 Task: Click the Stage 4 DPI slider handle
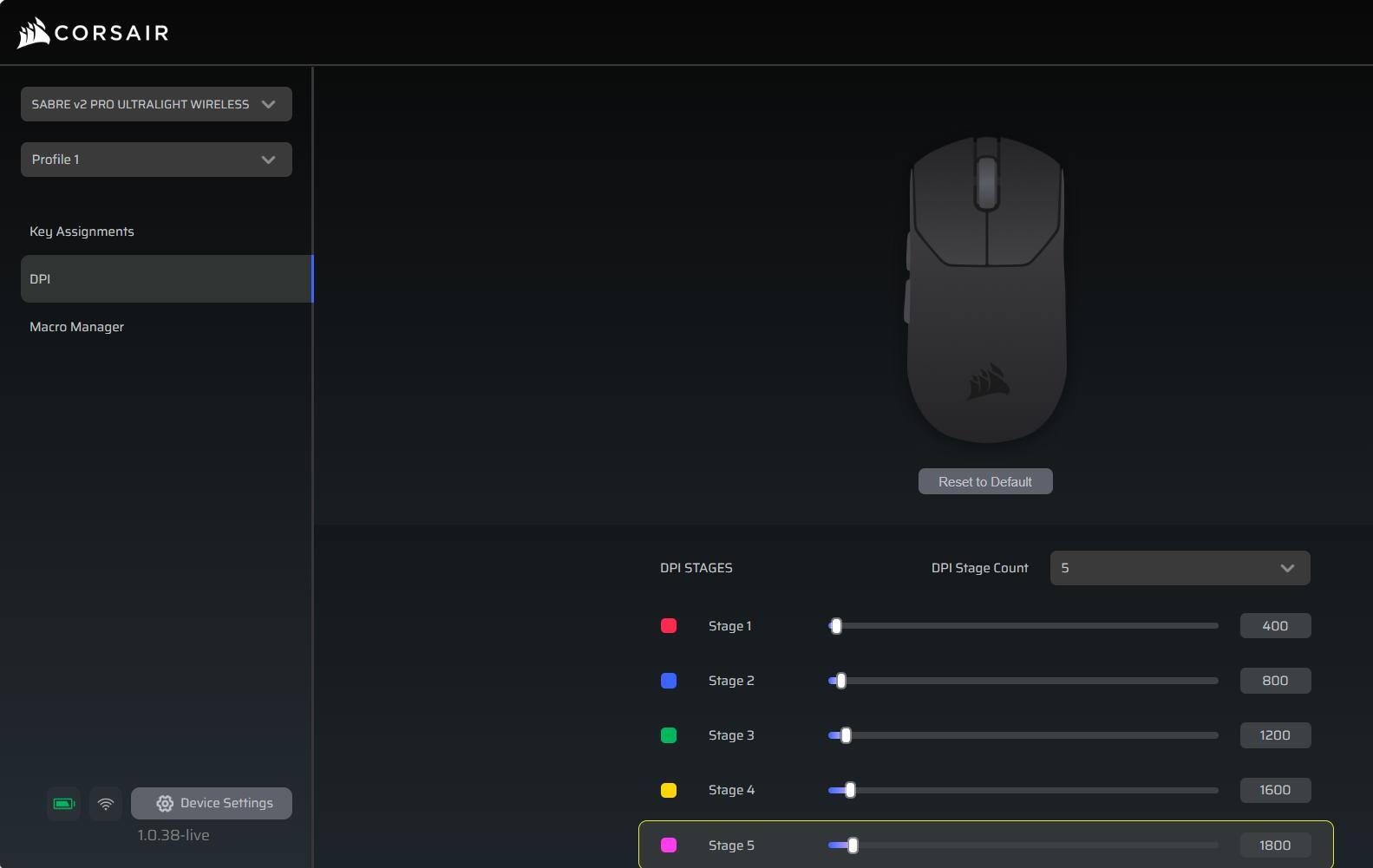pyautogui.click(x=850, y=790)
